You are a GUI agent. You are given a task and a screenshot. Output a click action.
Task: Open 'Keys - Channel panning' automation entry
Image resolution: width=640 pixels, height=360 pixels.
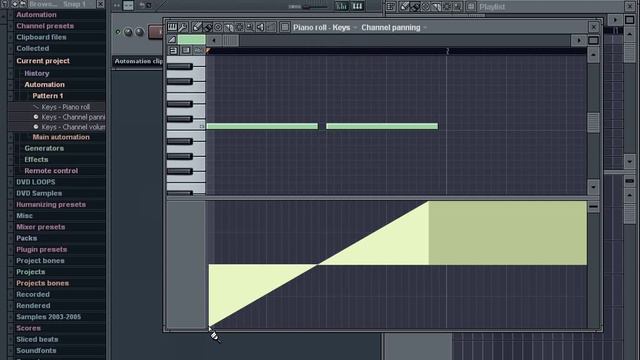click(x=69, y=117)
